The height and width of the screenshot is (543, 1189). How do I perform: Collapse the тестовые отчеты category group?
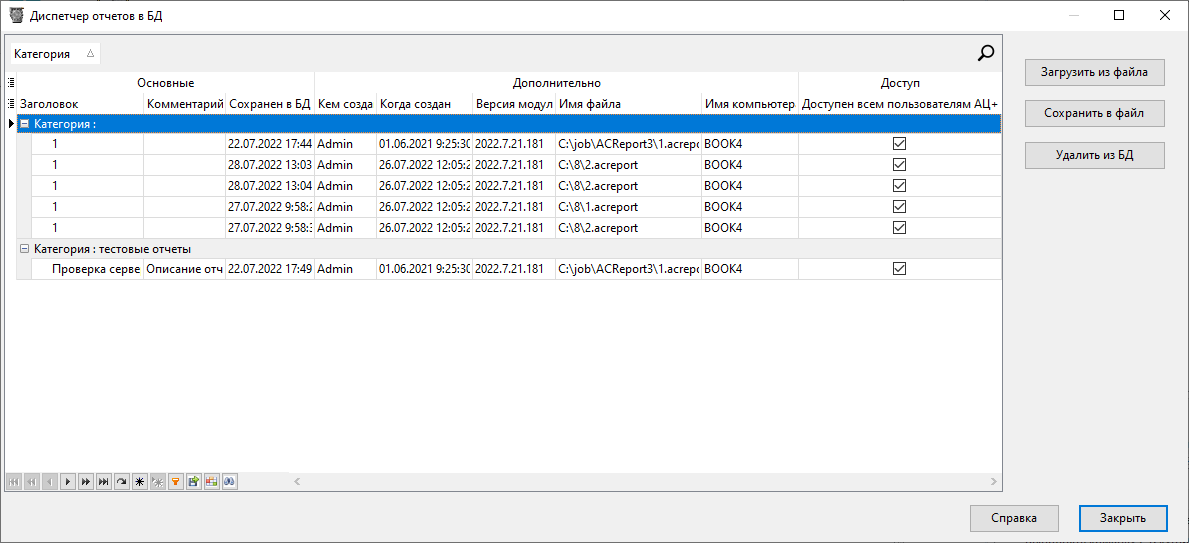tap(25, 249)
